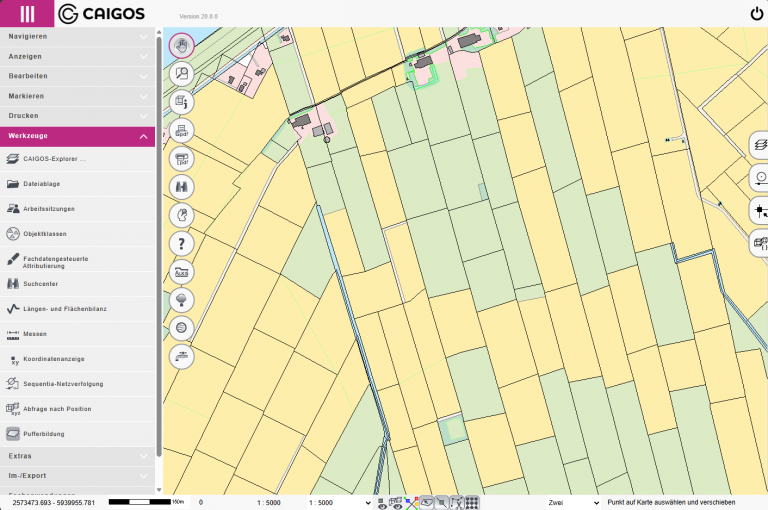Image resolution: width=768 pixels, height=510 pixels.
Task: Click the sidebar vertical scrollbar
Action: click(159, 247)
